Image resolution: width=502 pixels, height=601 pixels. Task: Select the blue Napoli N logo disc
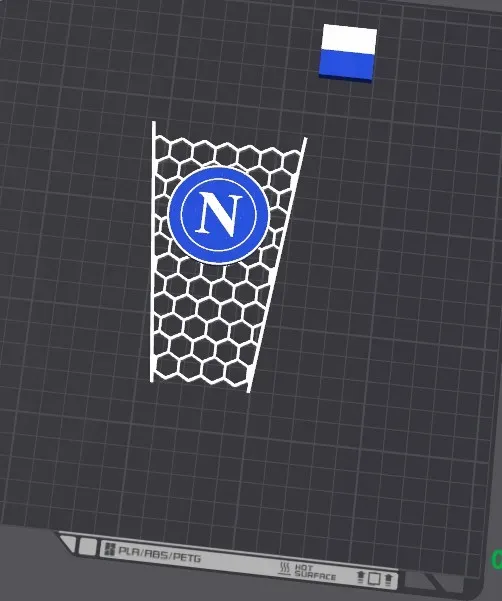pyautogui.click(x=218, y=215)
